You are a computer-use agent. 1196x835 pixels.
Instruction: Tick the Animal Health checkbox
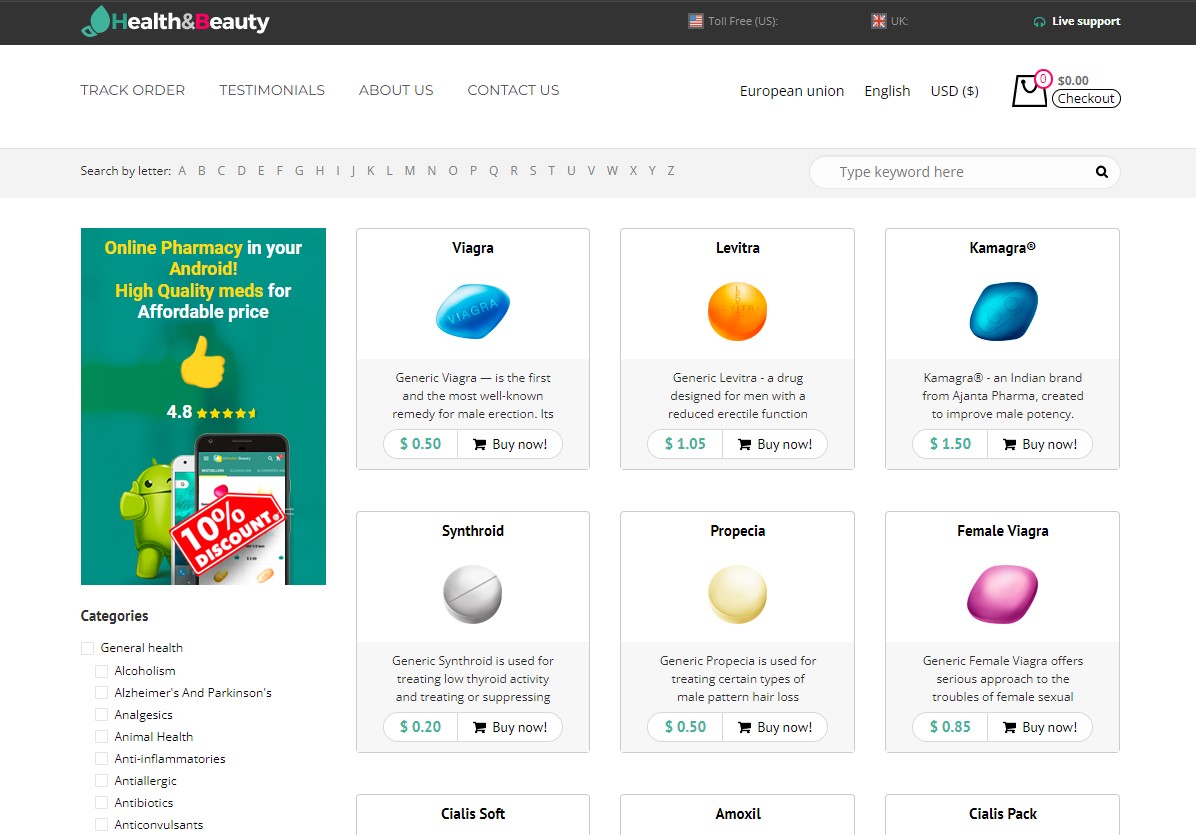point(101,737)
